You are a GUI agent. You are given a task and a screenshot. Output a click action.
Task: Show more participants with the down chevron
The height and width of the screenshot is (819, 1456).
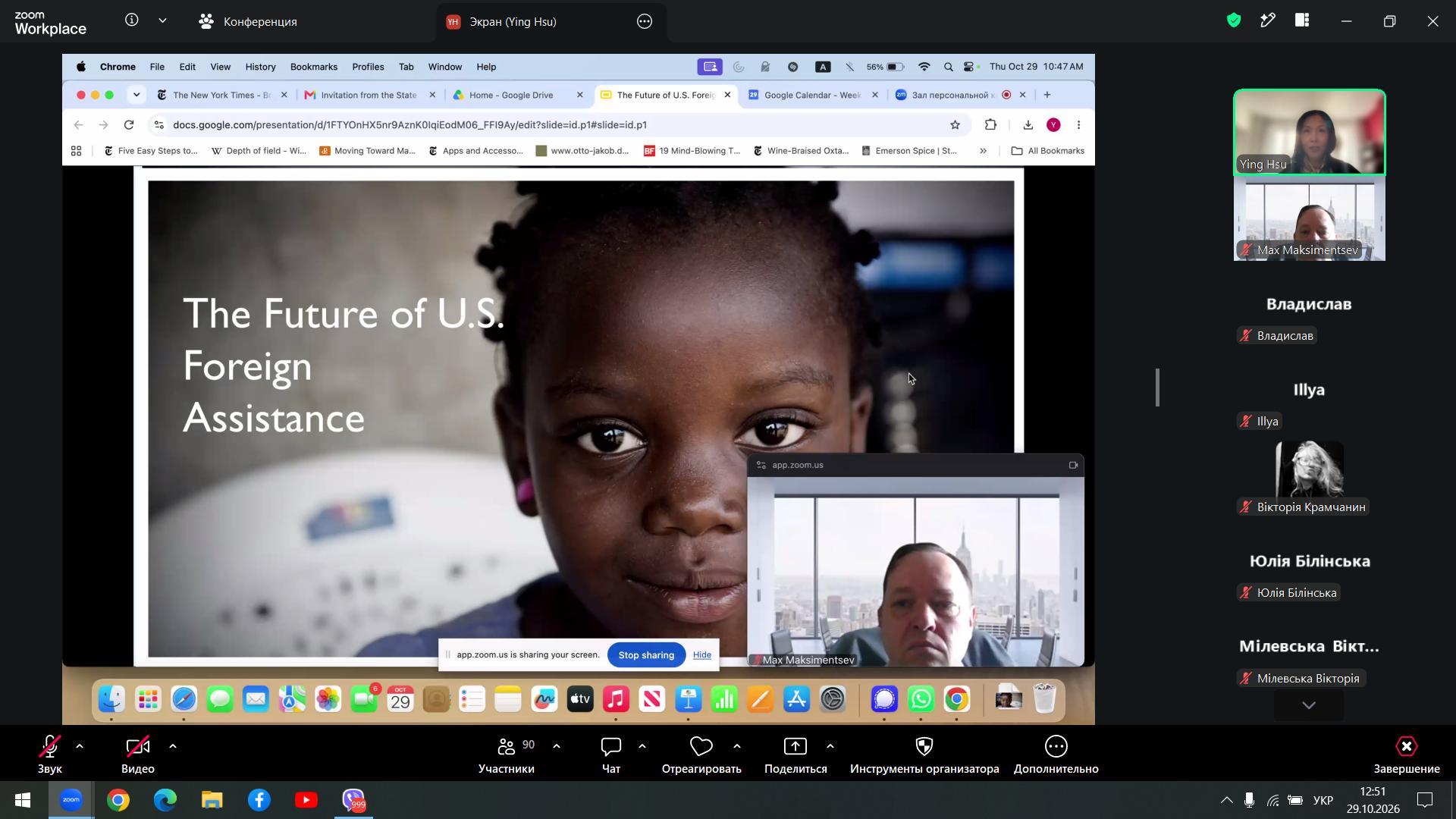tap(1309, 705)
